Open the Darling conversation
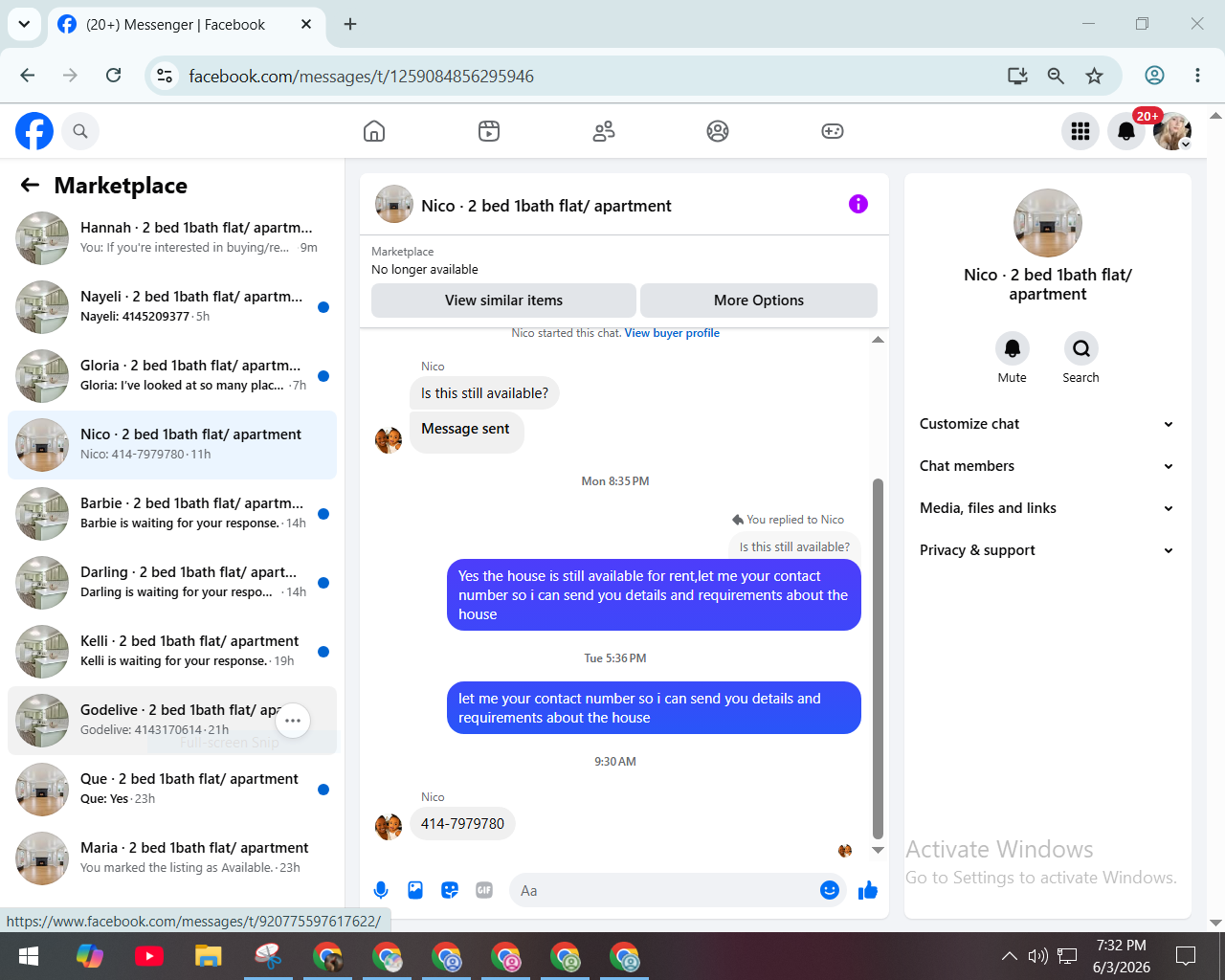The width and height of the screenshot is (1225, 980). tap(172, 583)
